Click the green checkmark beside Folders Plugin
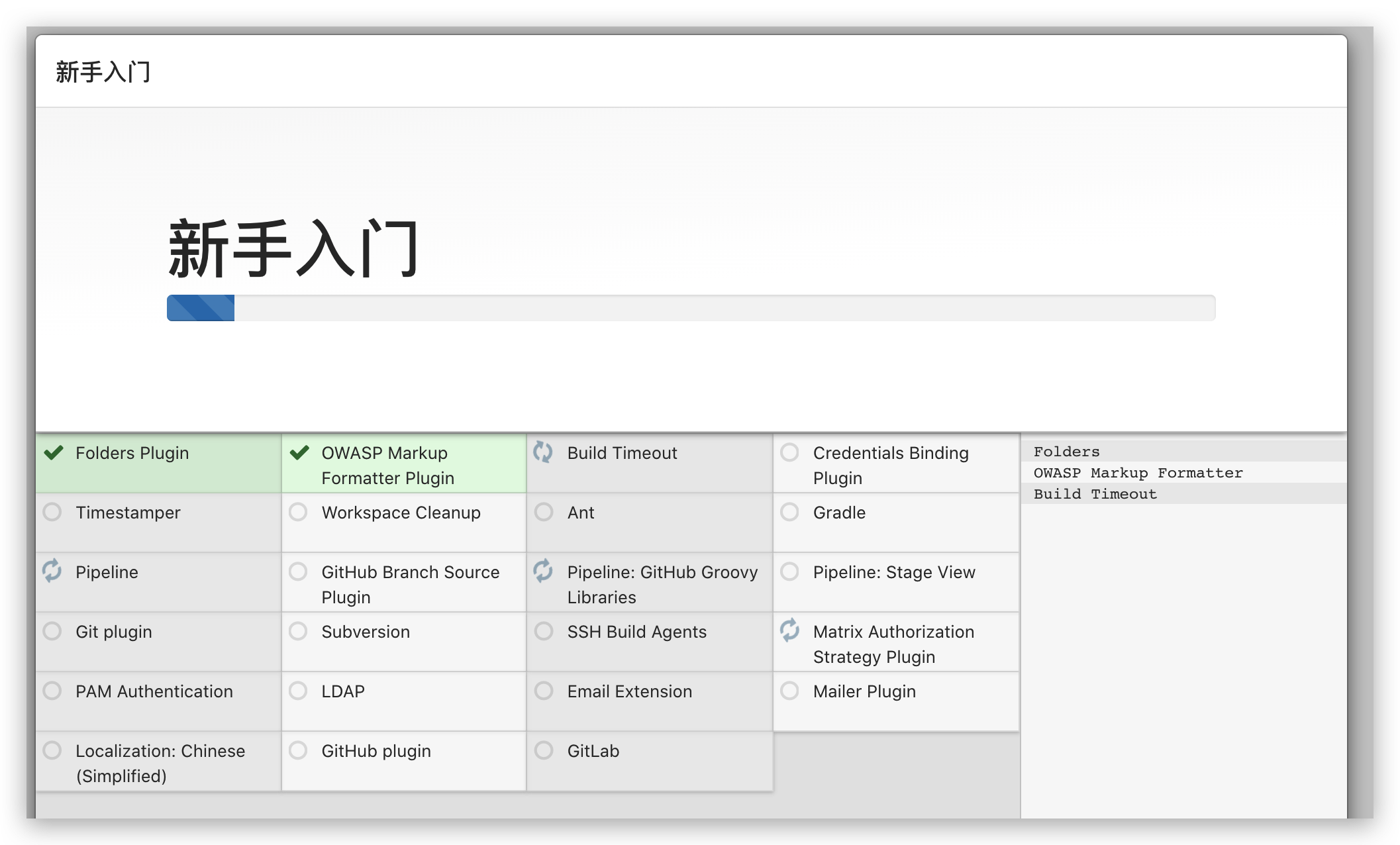1400x845 pixels. click(53, 453)
